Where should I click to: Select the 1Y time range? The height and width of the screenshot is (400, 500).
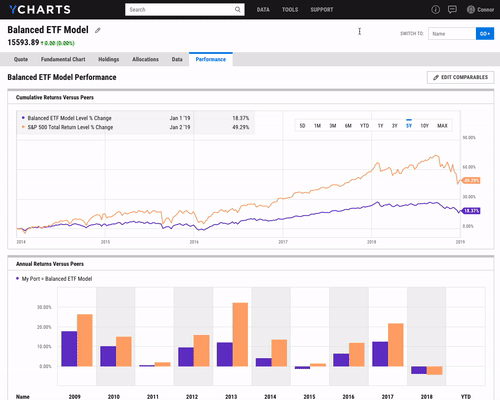click(380, 126)
